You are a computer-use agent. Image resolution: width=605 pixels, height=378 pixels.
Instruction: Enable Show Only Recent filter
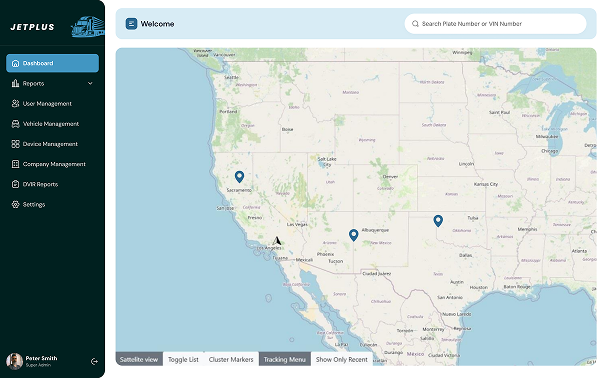point(341,359)
